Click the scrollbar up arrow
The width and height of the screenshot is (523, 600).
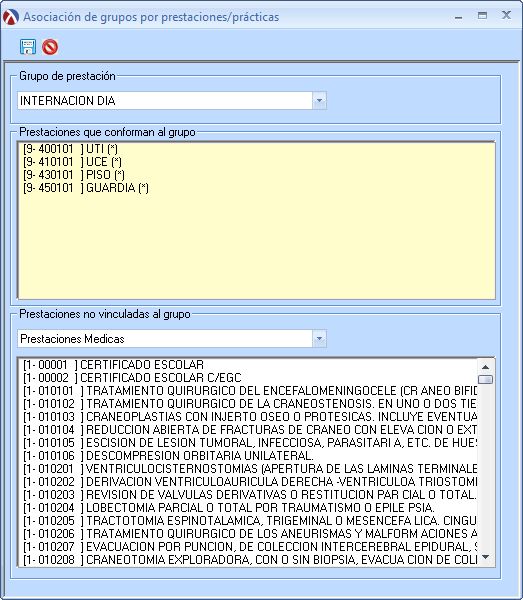tap(486, 367)
